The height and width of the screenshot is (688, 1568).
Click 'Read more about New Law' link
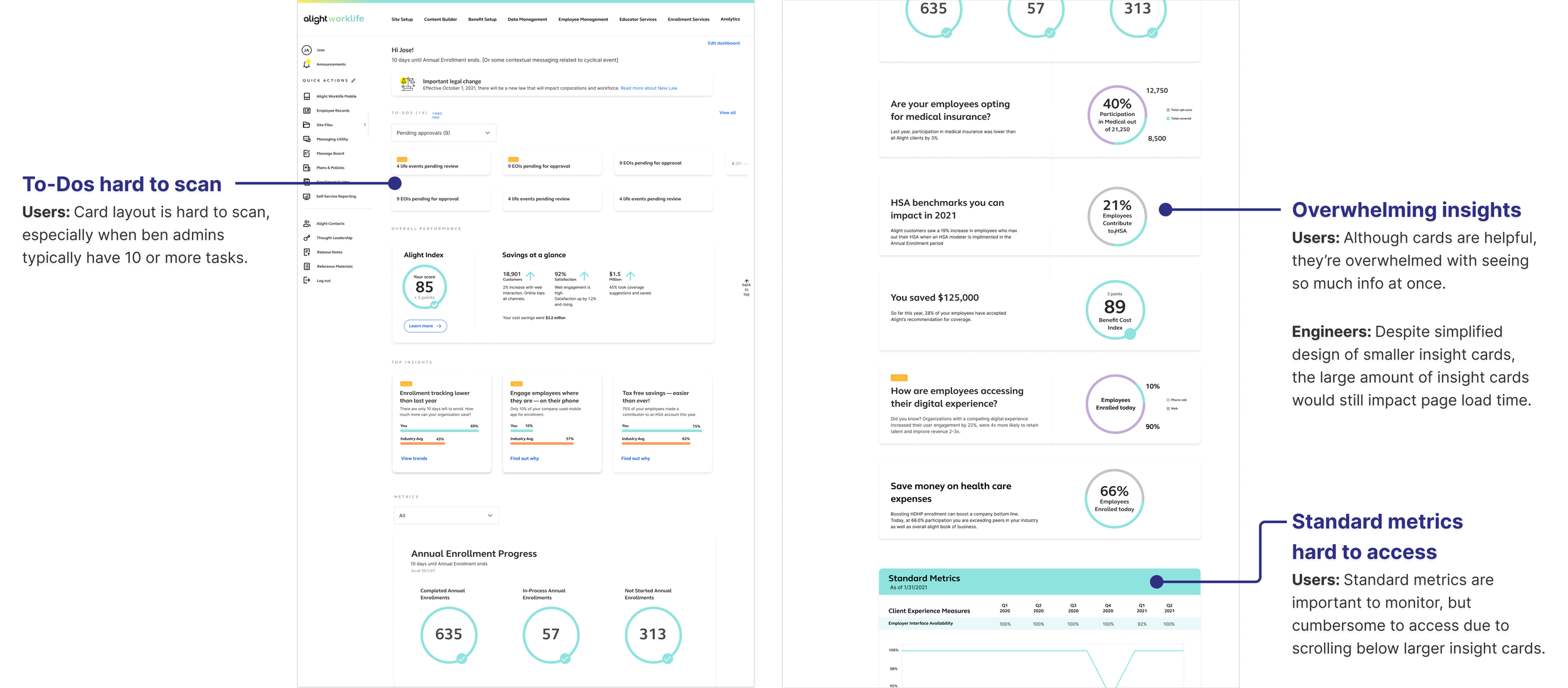(649, 88)
